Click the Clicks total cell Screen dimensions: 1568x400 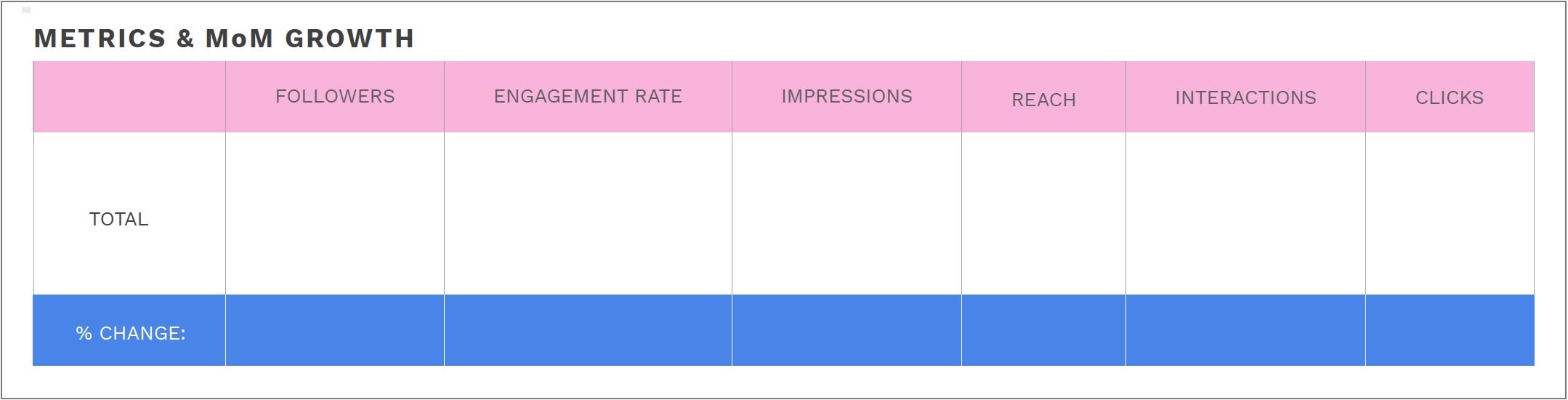pyautogui.click(x=1450, y=214)
